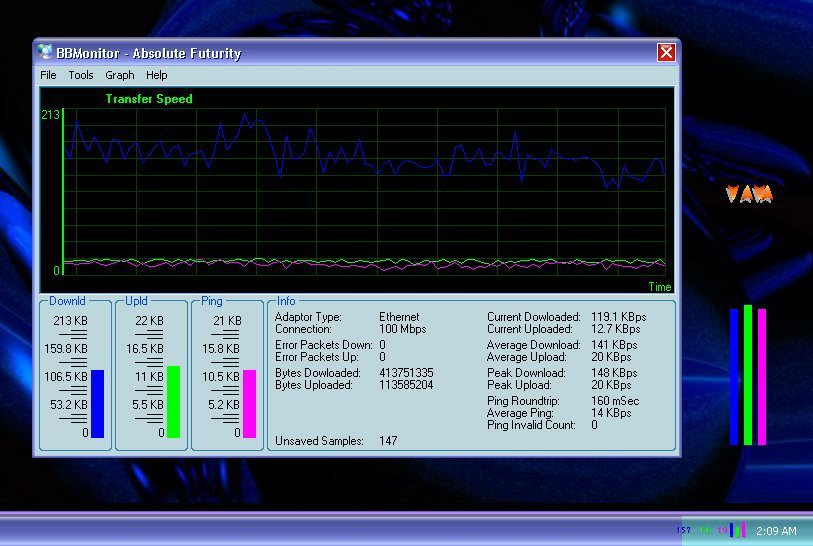813x546 pixels.
Task: Close the BBMonitor window
Action: click(666, 52)
